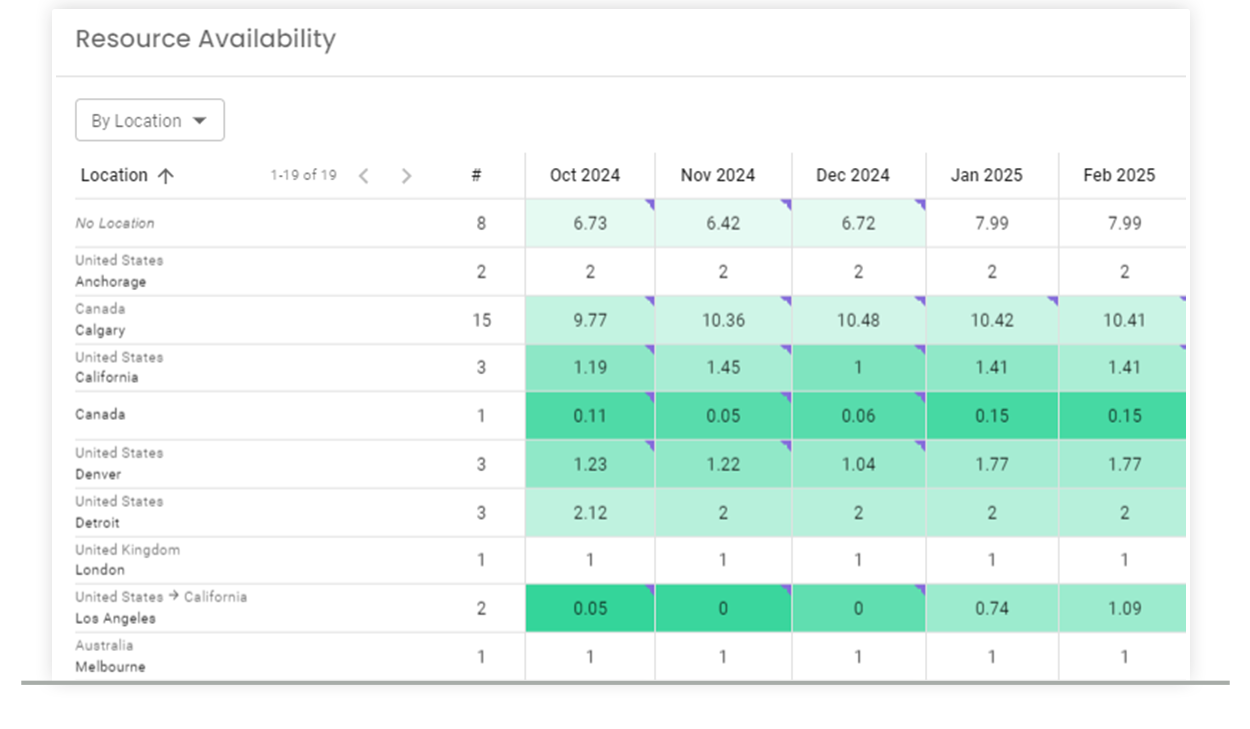The image size is (1250, 729).
Task: Click the 1-19 of 19 pagination label
Action: point(302,174)
